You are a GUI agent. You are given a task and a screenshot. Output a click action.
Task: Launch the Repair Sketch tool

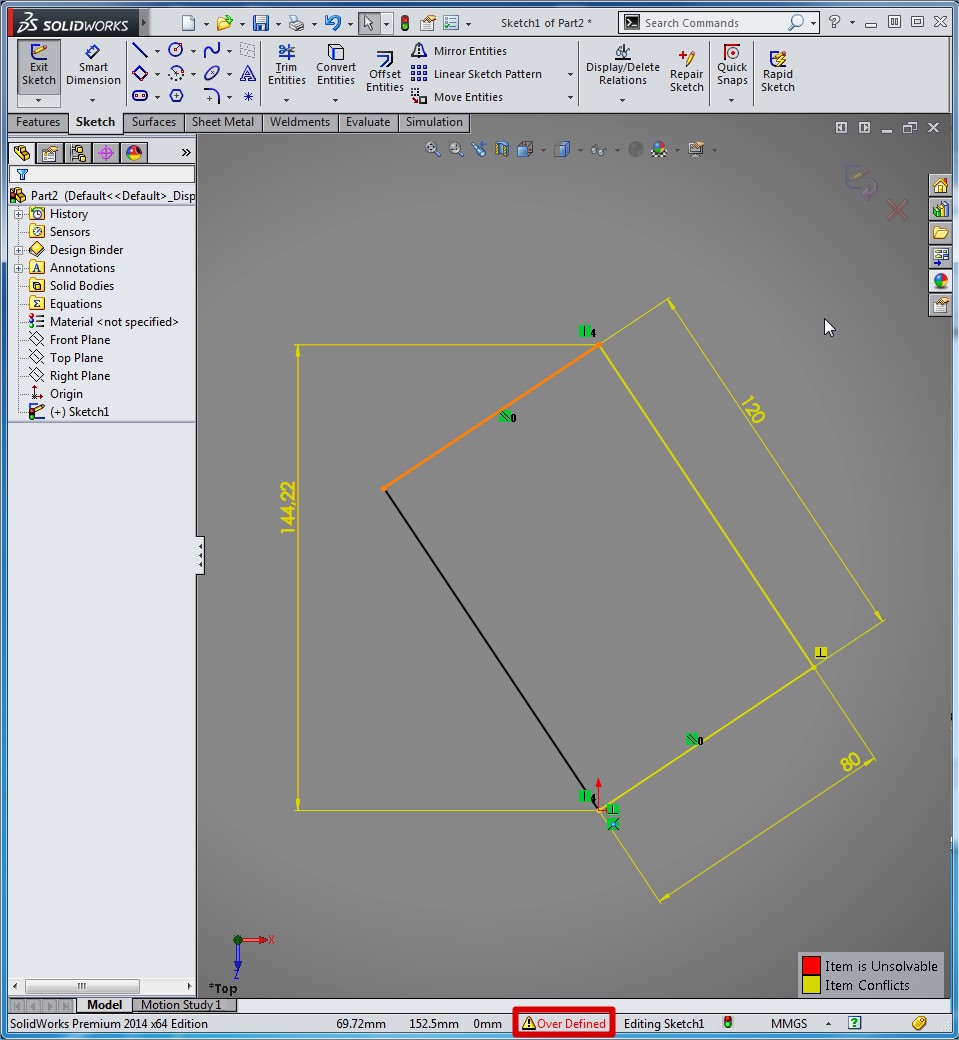pyautogui.click(x=687, y=72)
